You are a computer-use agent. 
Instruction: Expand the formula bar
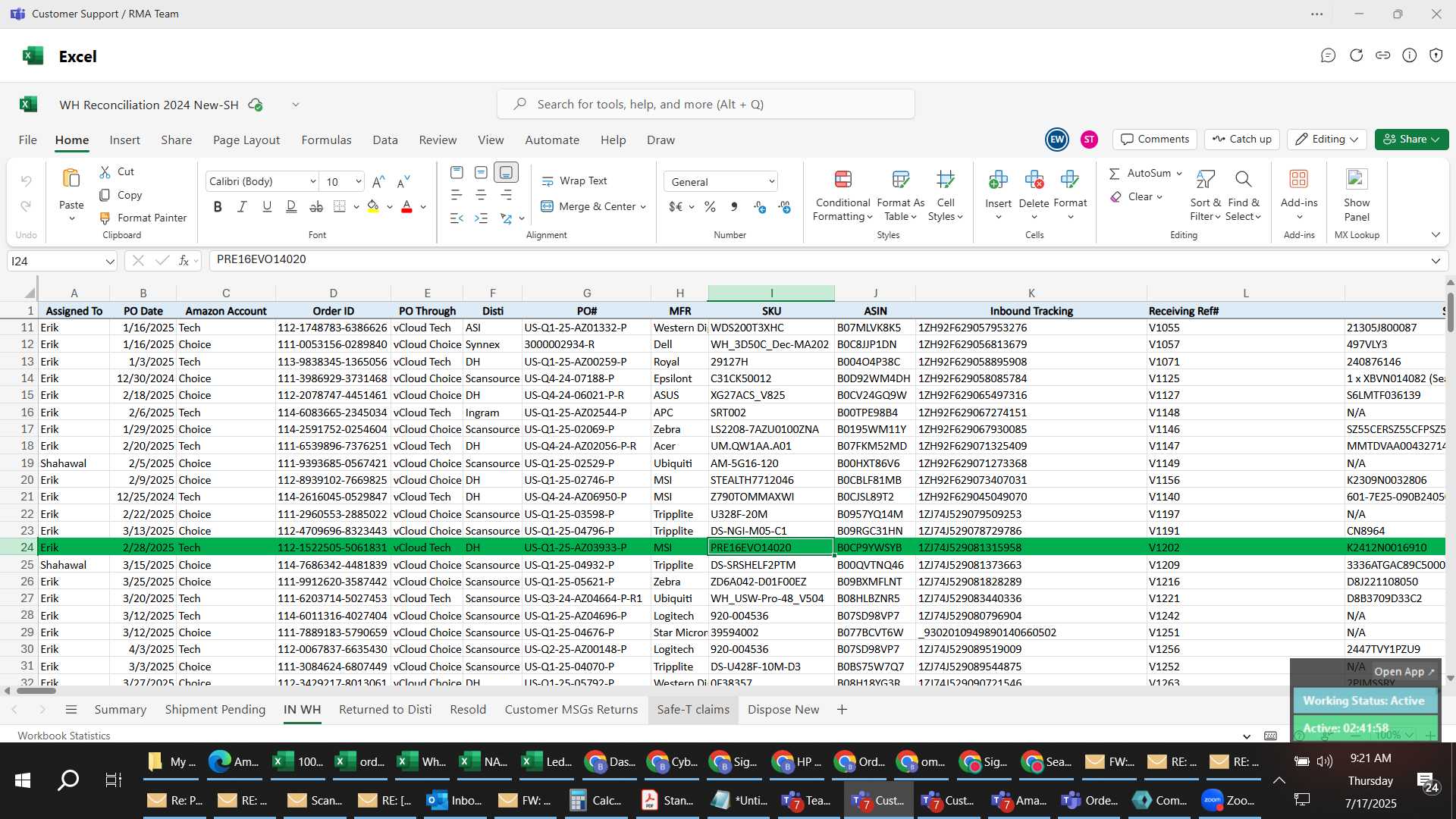(x=1436, y=261)
